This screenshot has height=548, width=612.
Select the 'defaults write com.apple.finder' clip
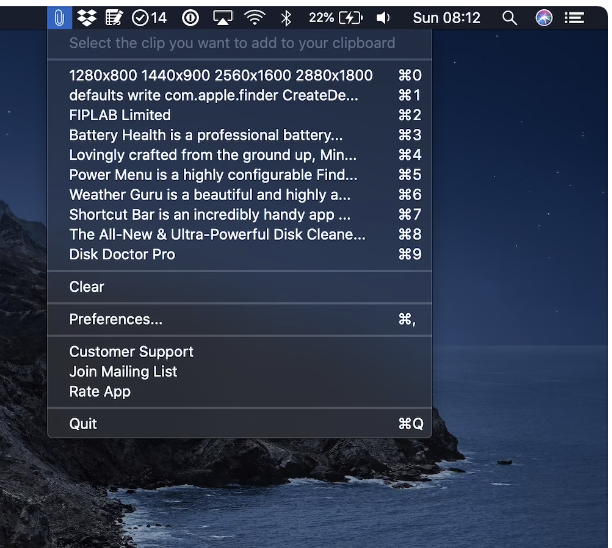point(239,95)
